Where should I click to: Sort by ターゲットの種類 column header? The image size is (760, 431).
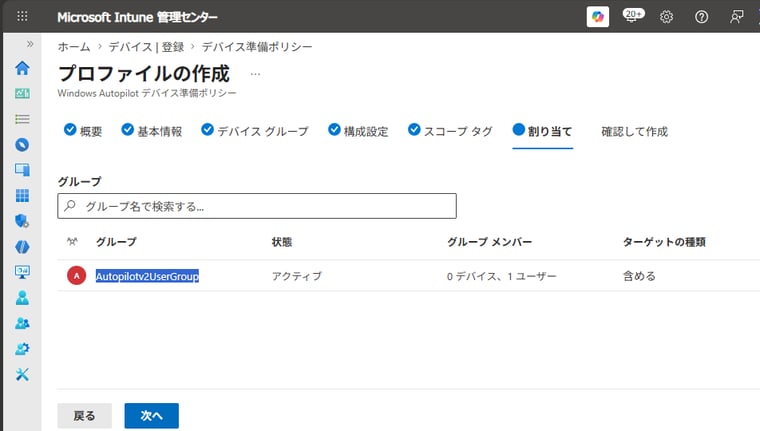click(664, 241)
